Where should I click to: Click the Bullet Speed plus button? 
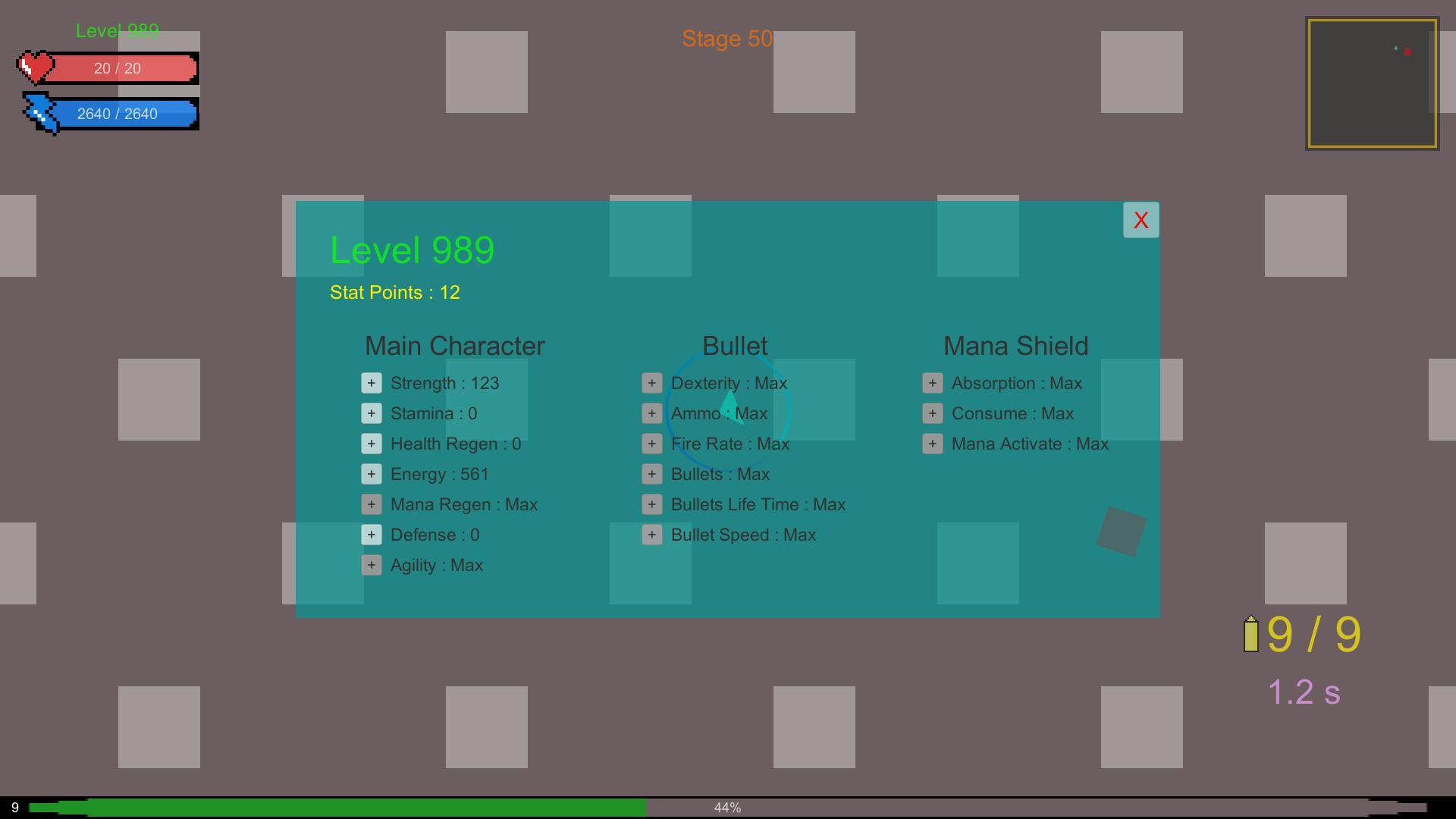pos(652,535)
